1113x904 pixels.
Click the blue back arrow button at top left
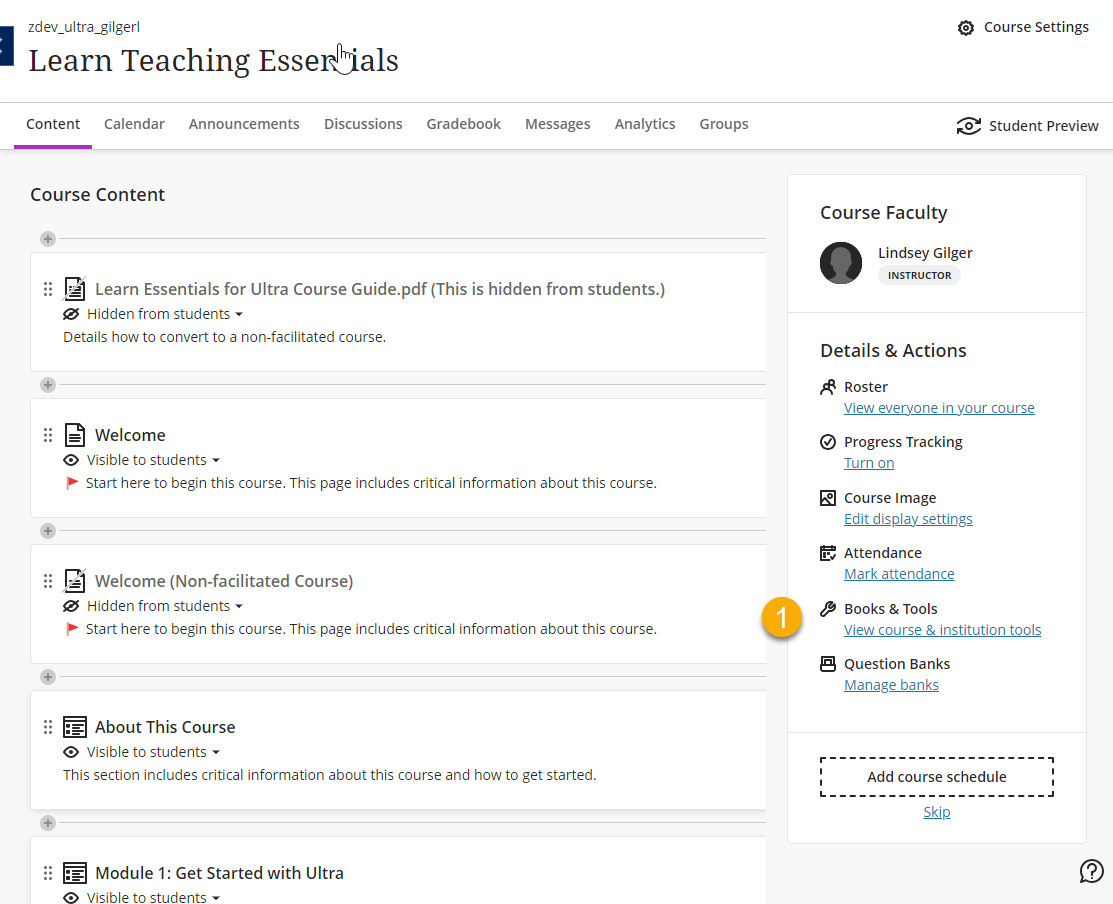point(6,45)
